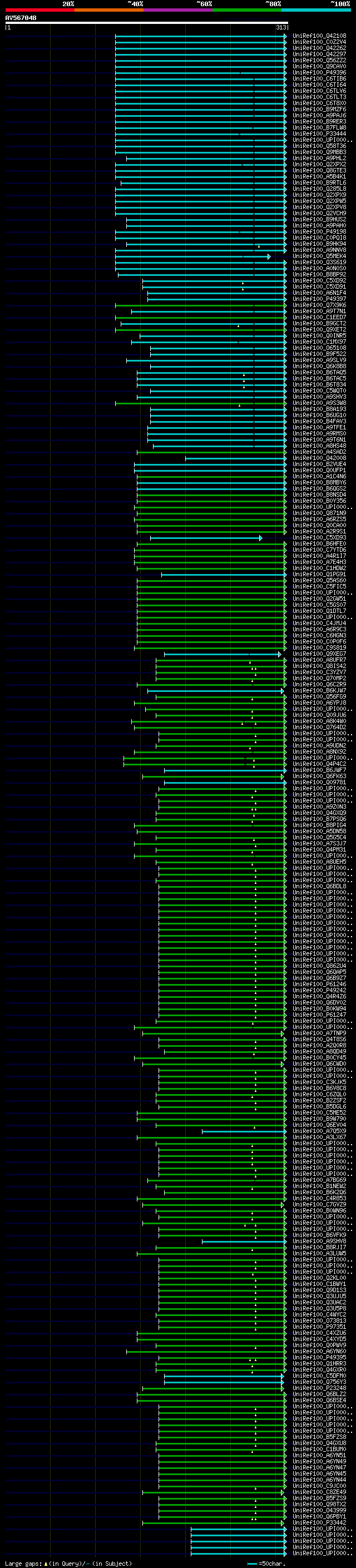Select hit label UniRef100_P97351
The image size is (356, 1568).
coord(319,1327)
